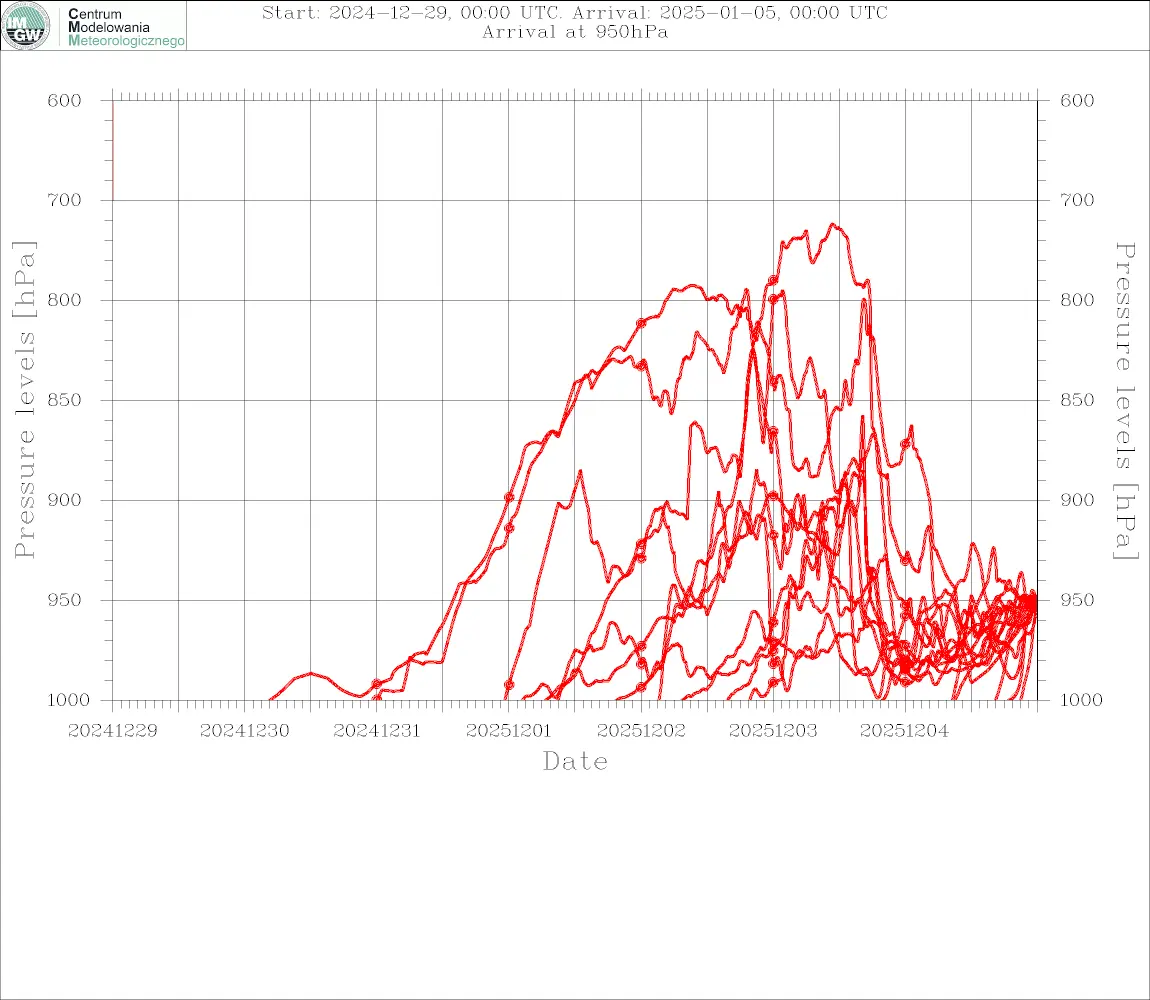Click the left axis value 900
The height and width of the screenshot is (1000, 1150).
(65, 500)
